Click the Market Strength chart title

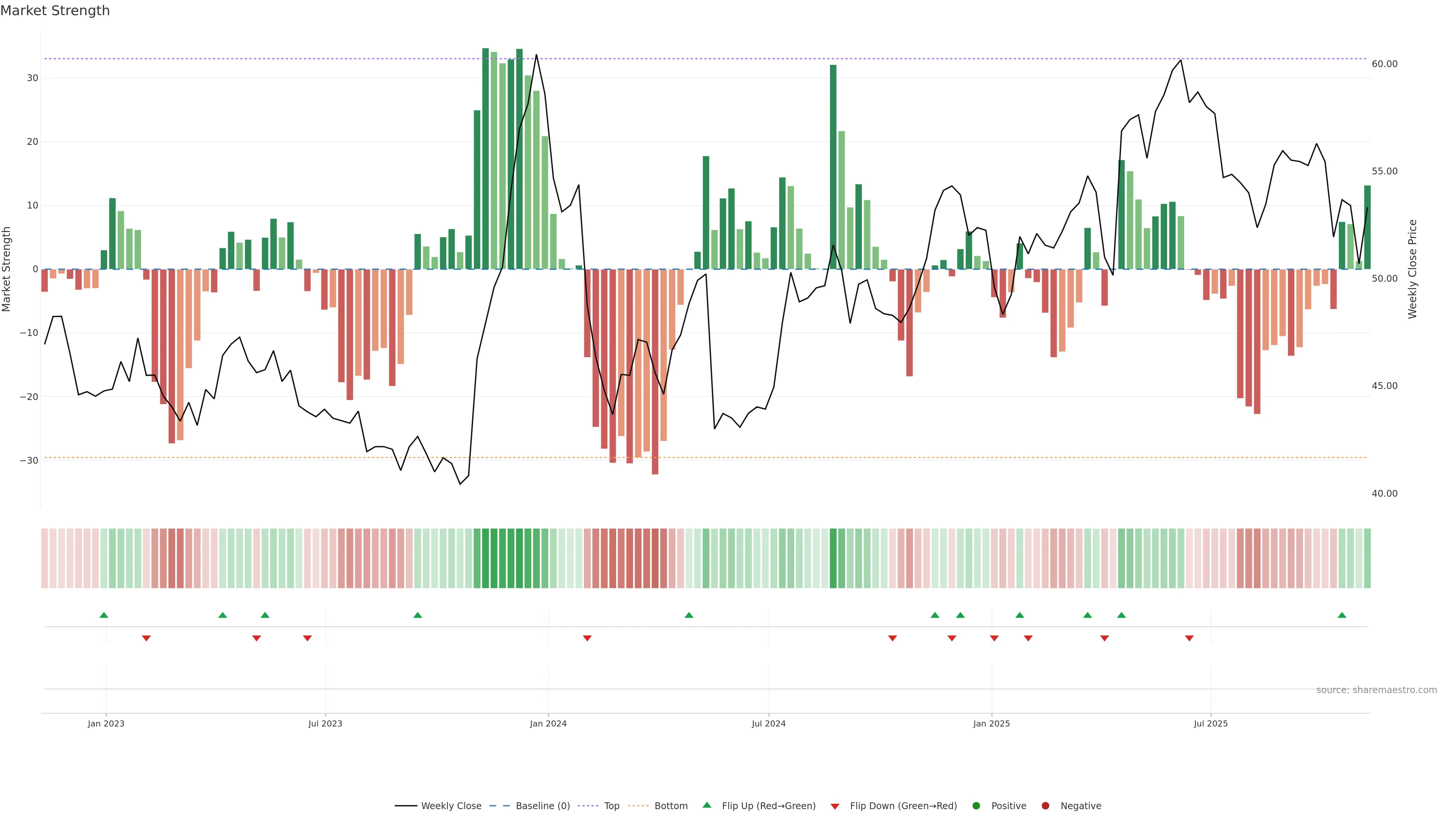(x=55, y=11)
